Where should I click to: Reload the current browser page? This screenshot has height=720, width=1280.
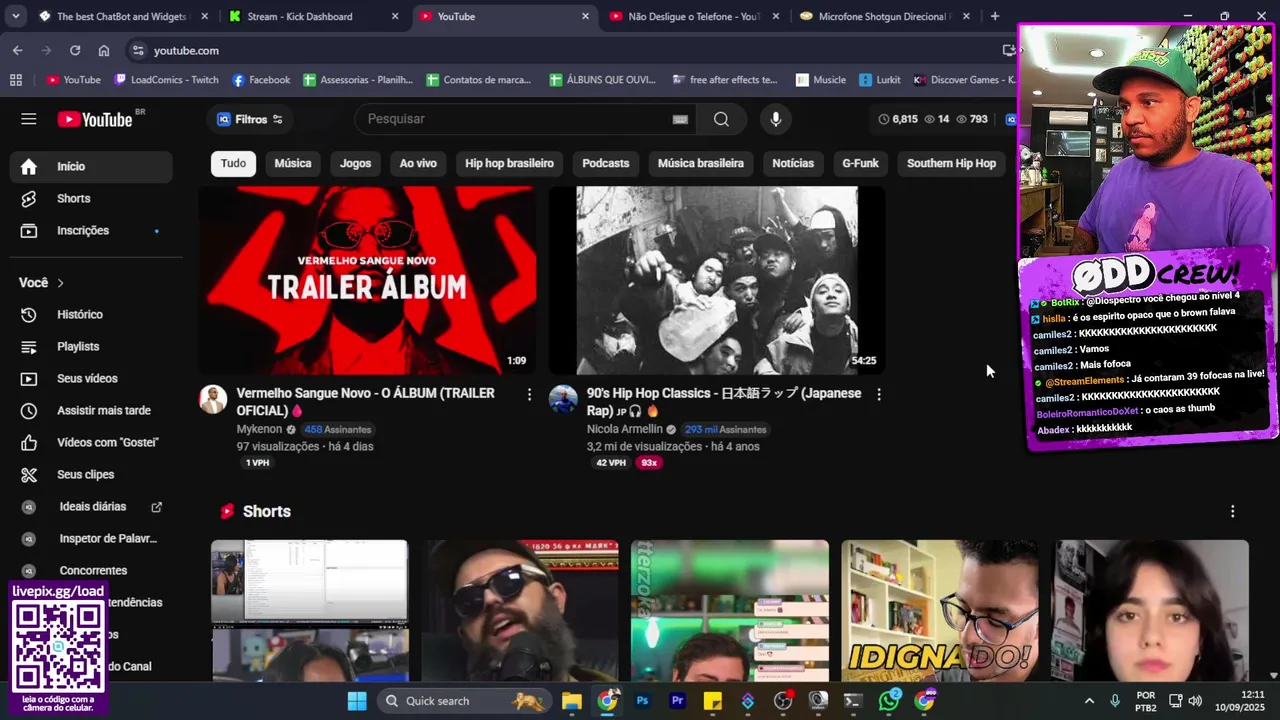pyautogui.click(x=75, y=50)
